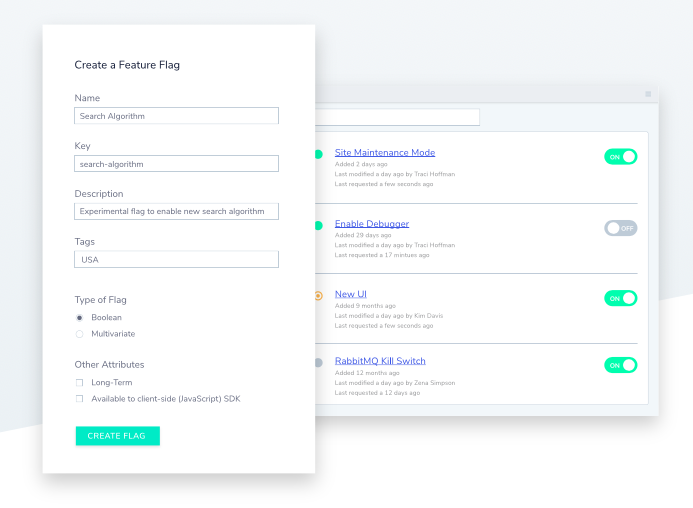Click the orange status icon beside New UI
The image size is (693, 508).
point(319,295)
